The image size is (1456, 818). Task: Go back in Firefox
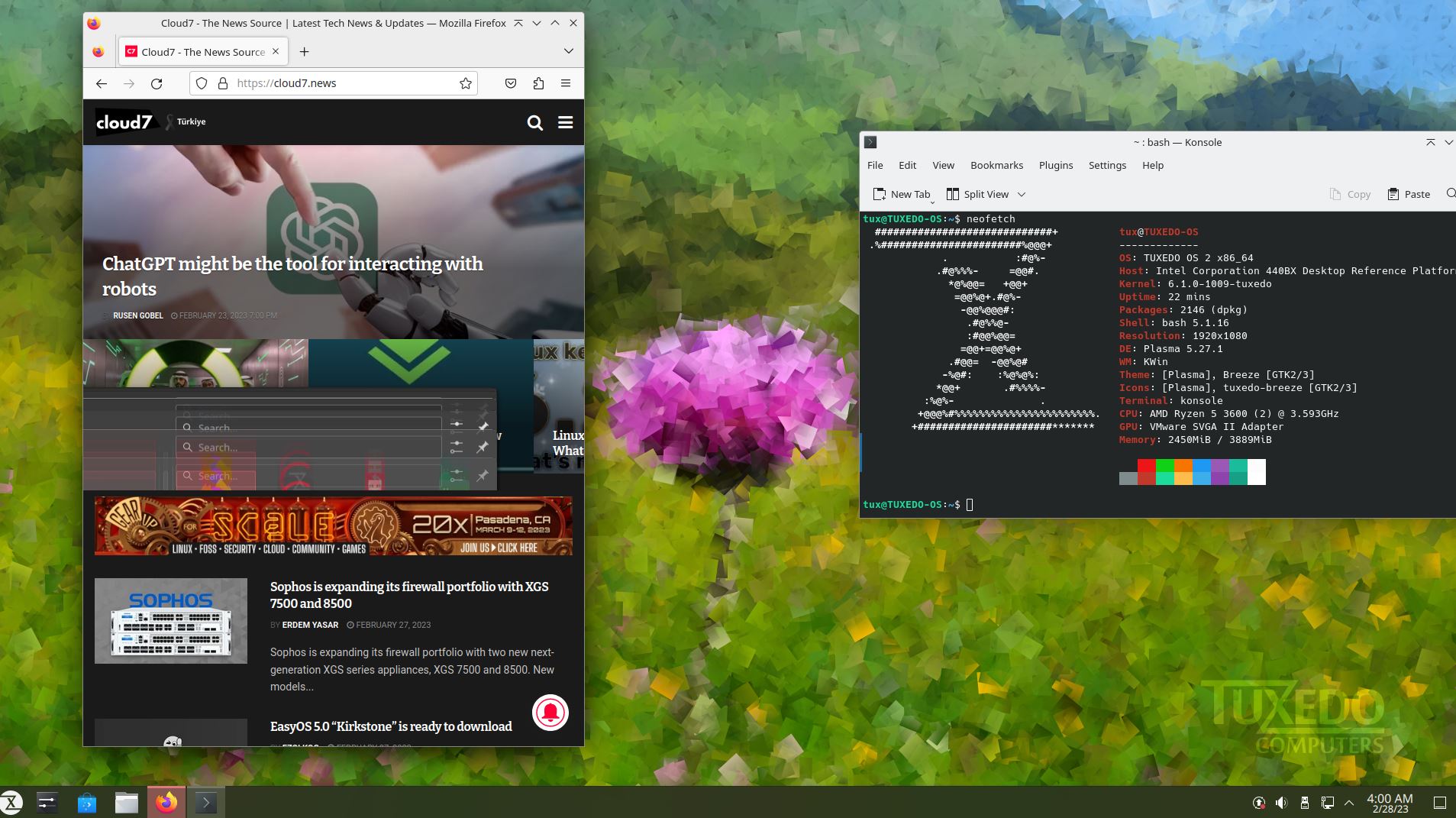point(102,83)
